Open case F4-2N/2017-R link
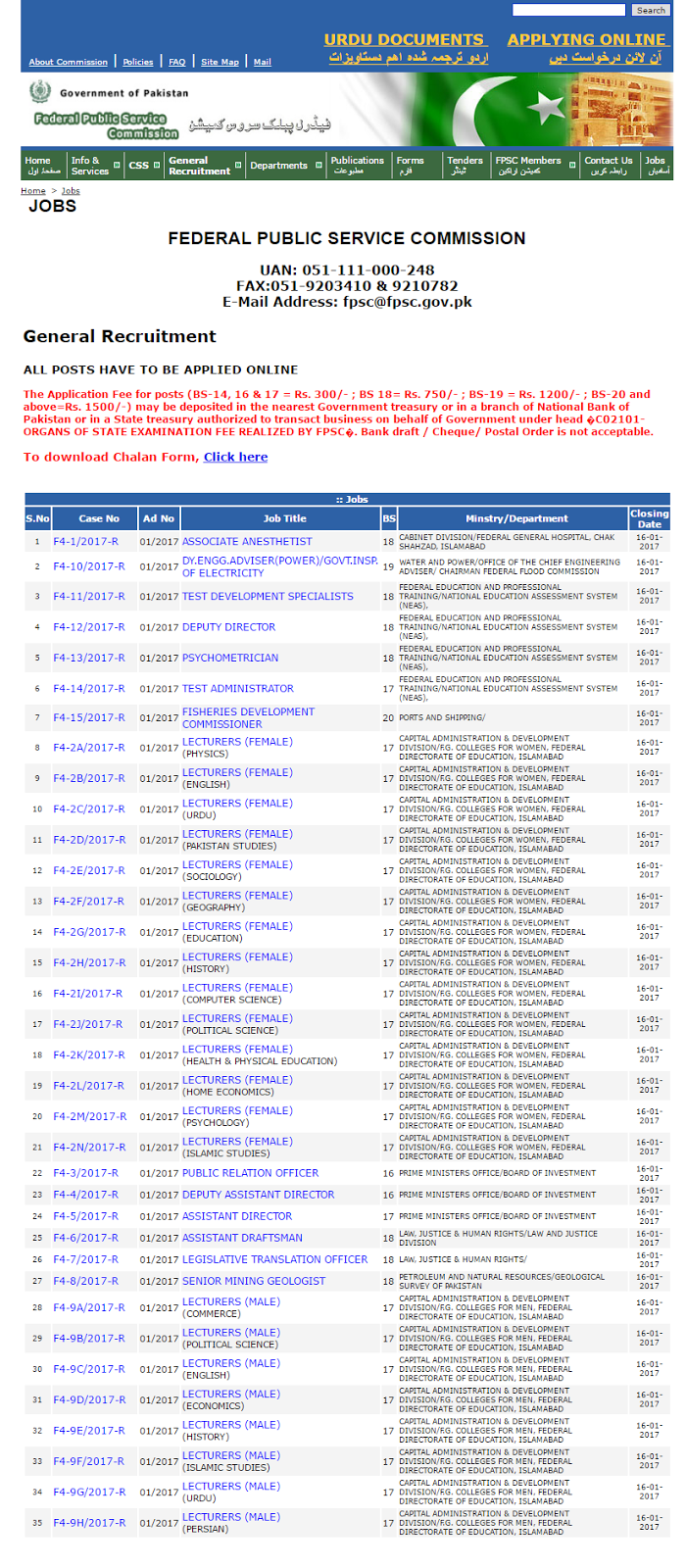This screenshot has width=686, height=1568. point(89,1148)
